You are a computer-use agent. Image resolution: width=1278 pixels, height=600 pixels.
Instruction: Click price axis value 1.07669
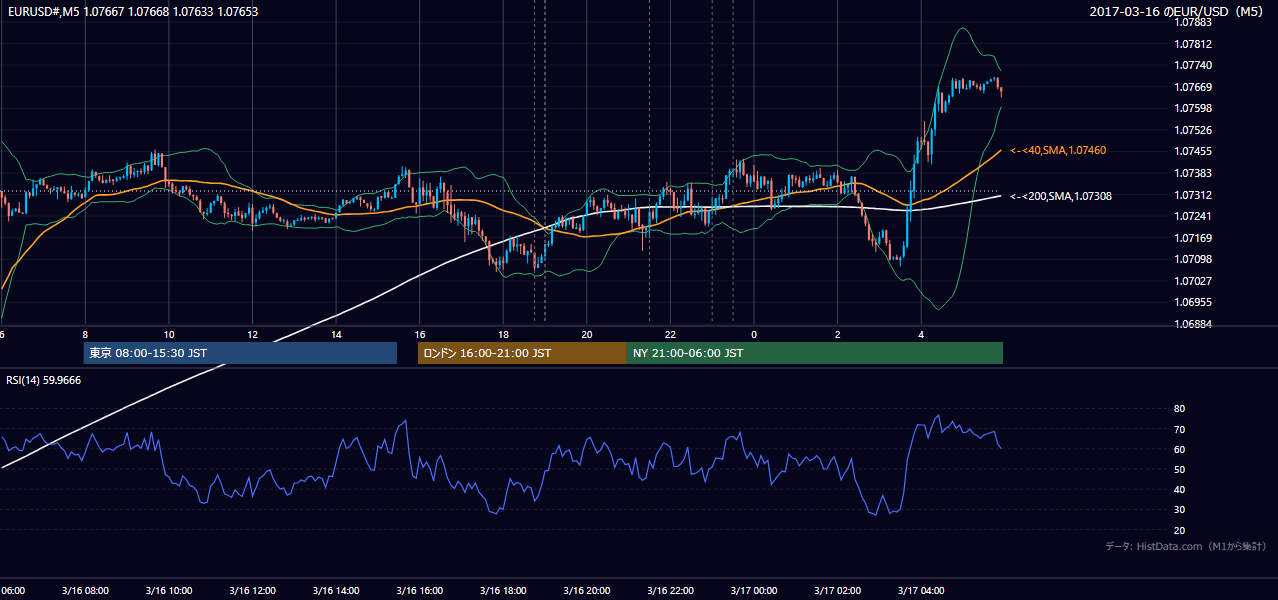(x=1194, y=87)
